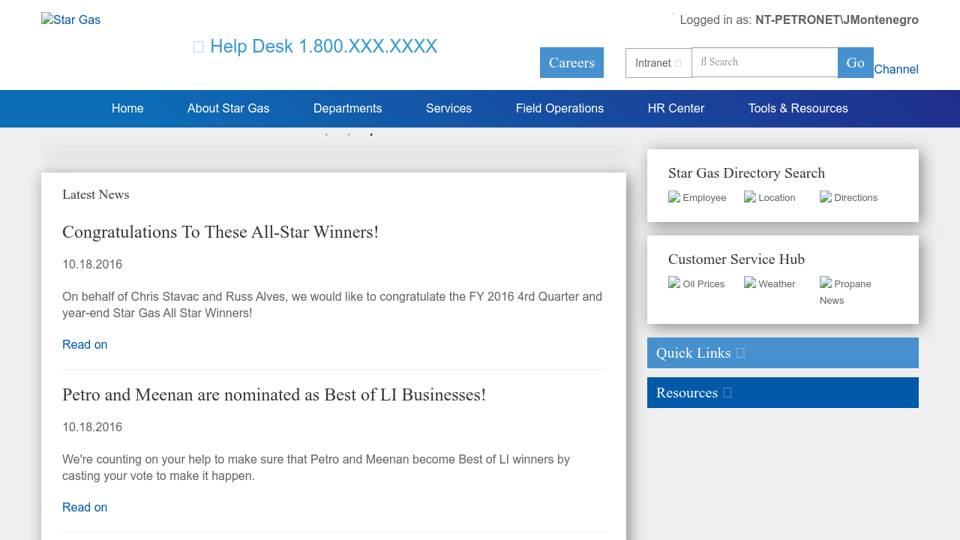
Task: Open the Departments menu
Action: [347, 109]
